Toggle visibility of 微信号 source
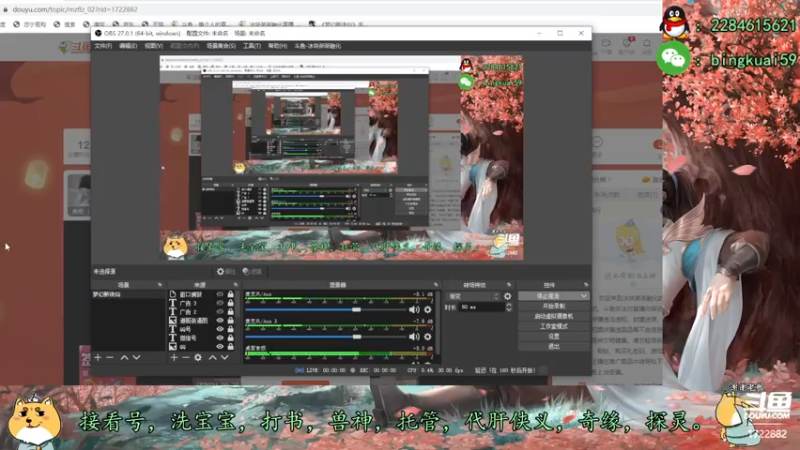 pyautogui.click(x=220, y=338)
